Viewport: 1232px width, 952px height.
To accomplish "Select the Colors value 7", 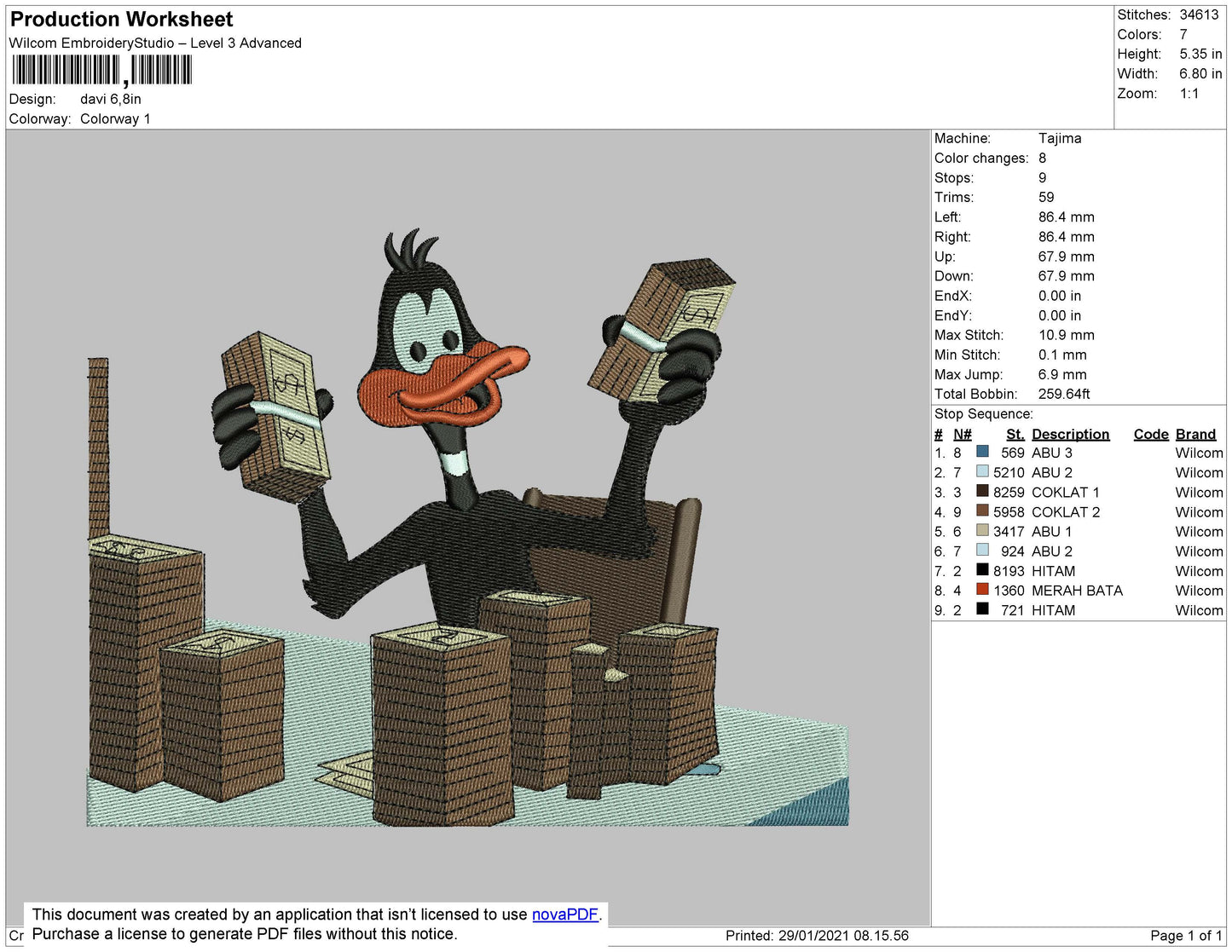I will tap(1183, 35).
